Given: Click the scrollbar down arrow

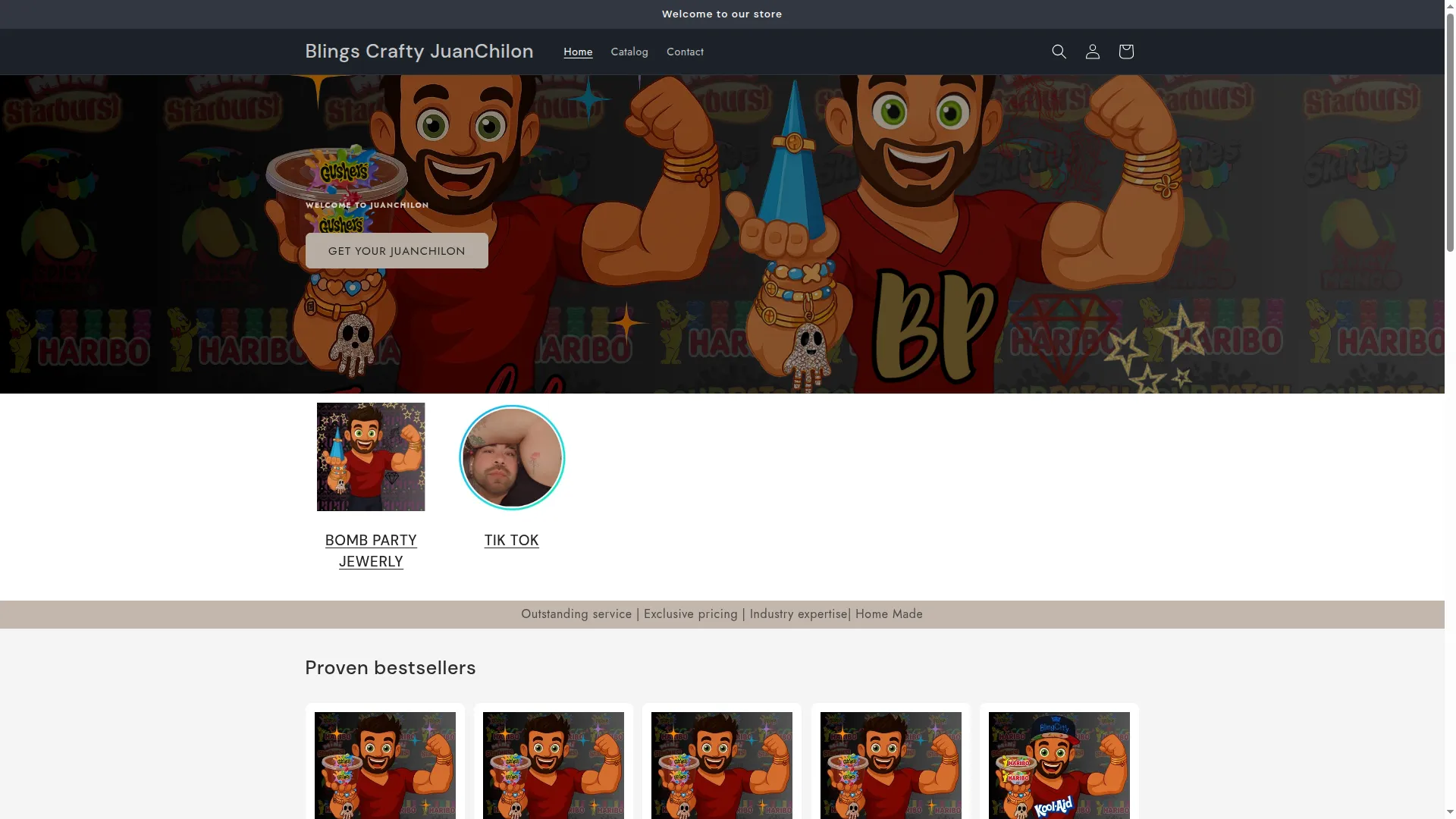Looking at the screenshot, I should [x=1450, y=814].
